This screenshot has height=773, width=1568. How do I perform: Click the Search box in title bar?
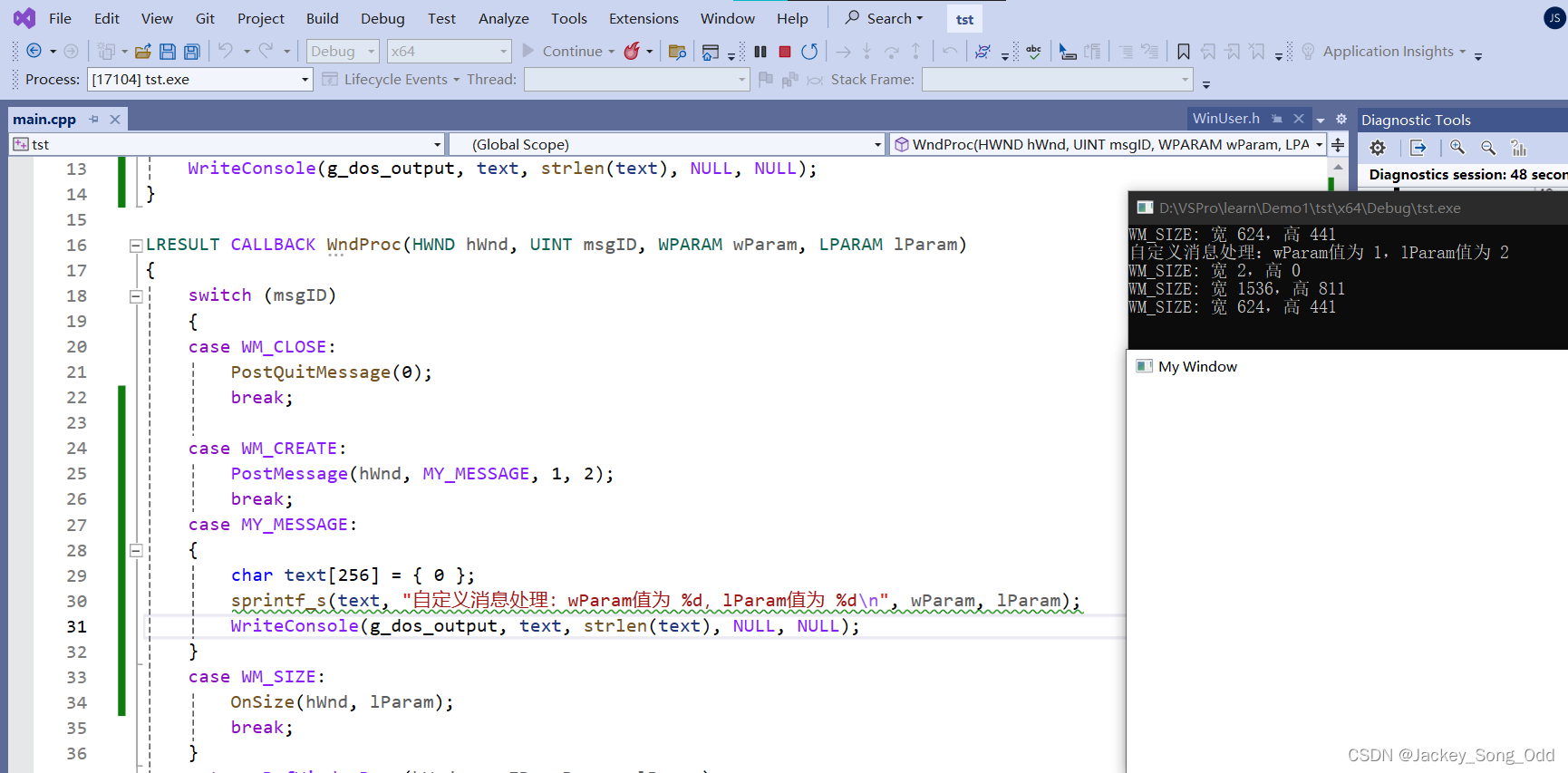click(886, 18)
